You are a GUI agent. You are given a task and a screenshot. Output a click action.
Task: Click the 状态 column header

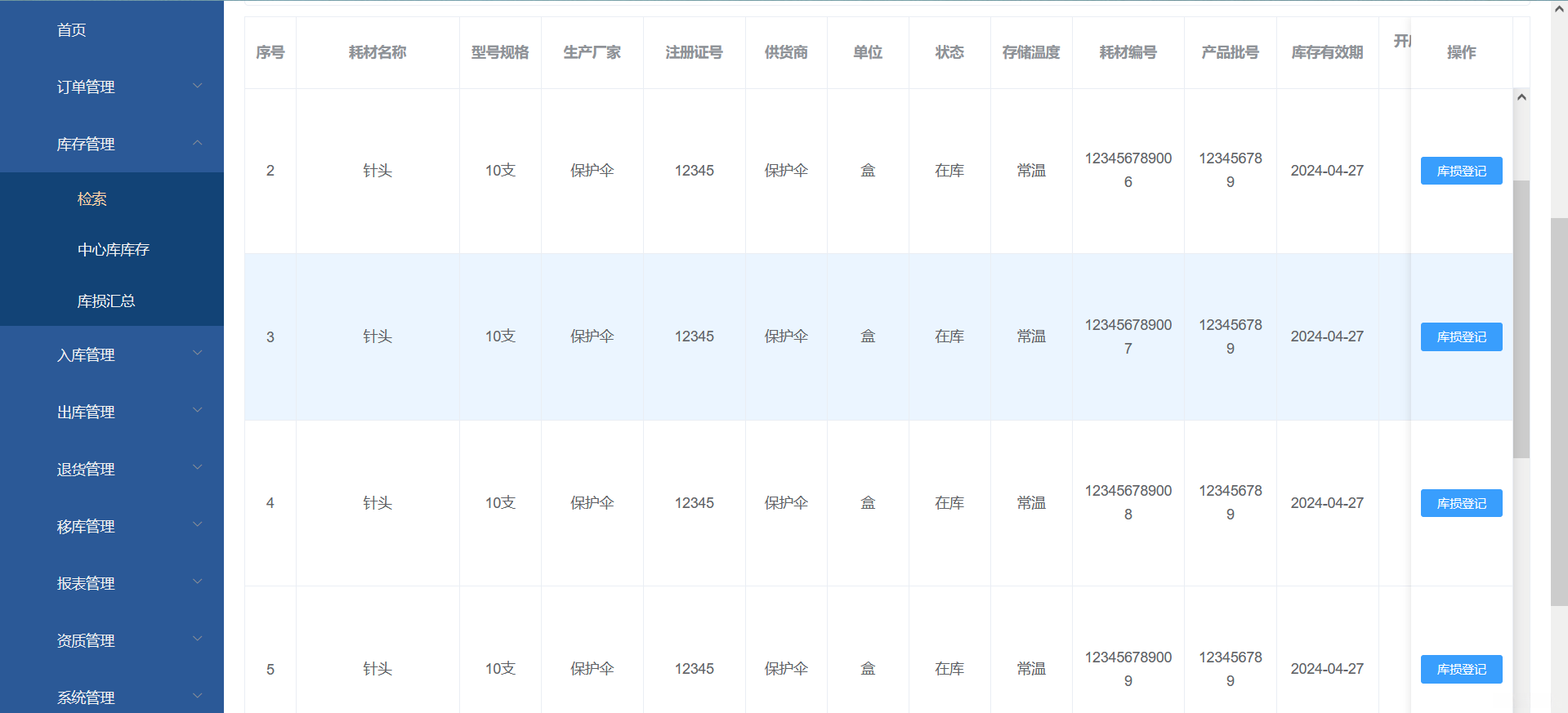tap(949, 52)
